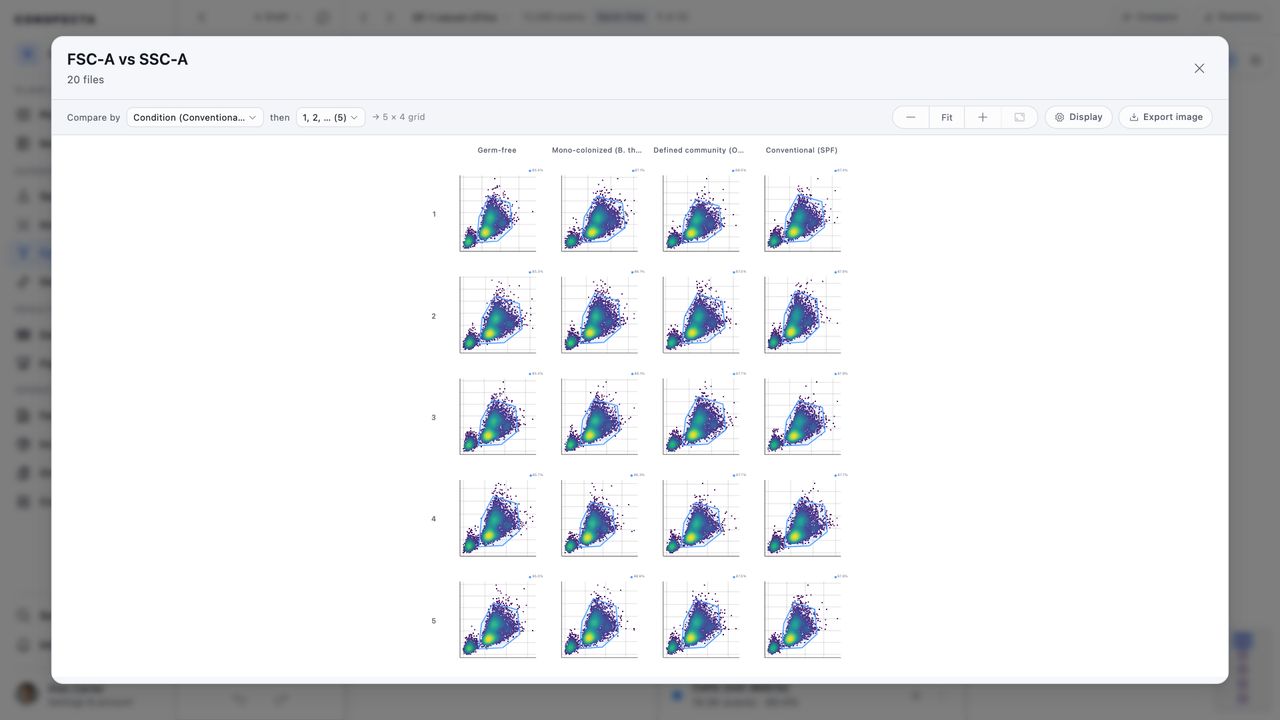
Task: Select the Defined community plot in row 2
Action: (x=701, y=314)
